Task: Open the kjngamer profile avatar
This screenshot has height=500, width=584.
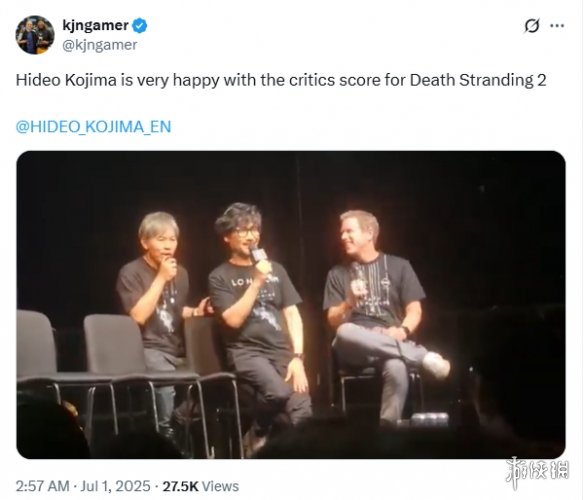Action: pyautogui.click(x=35, y=35)
